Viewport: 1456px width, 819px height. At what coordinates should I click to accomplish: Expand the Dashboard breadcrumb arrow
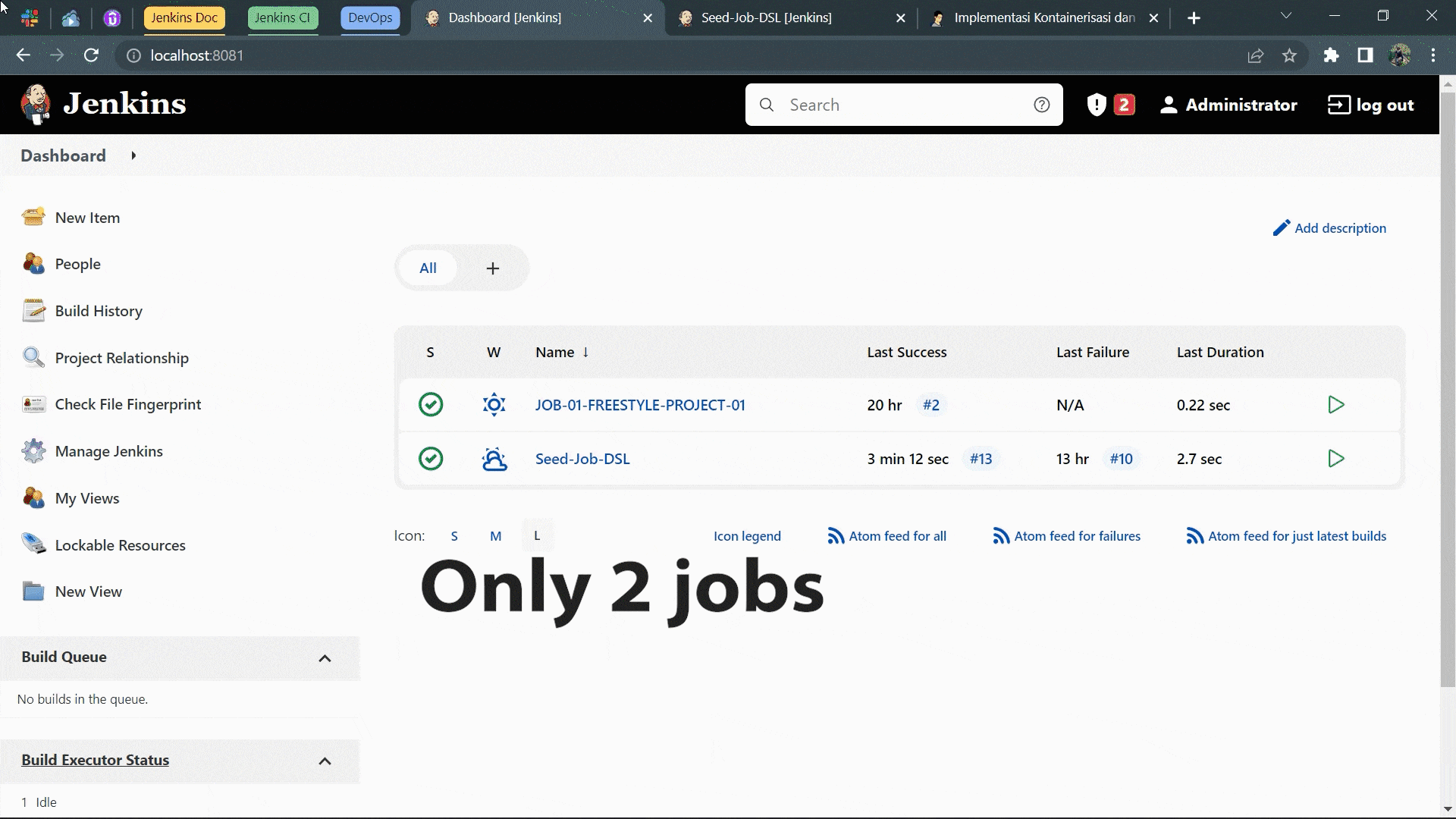click(x=133, y=155)
